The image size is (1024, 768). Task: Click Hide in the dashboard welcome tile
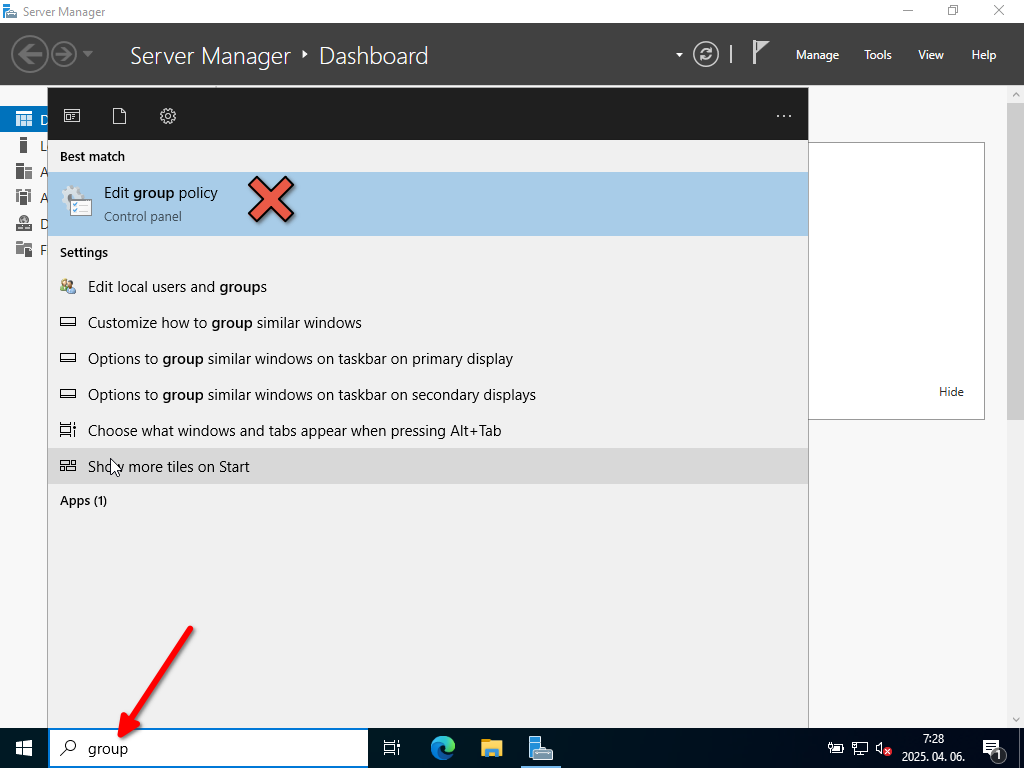[951, 392]
